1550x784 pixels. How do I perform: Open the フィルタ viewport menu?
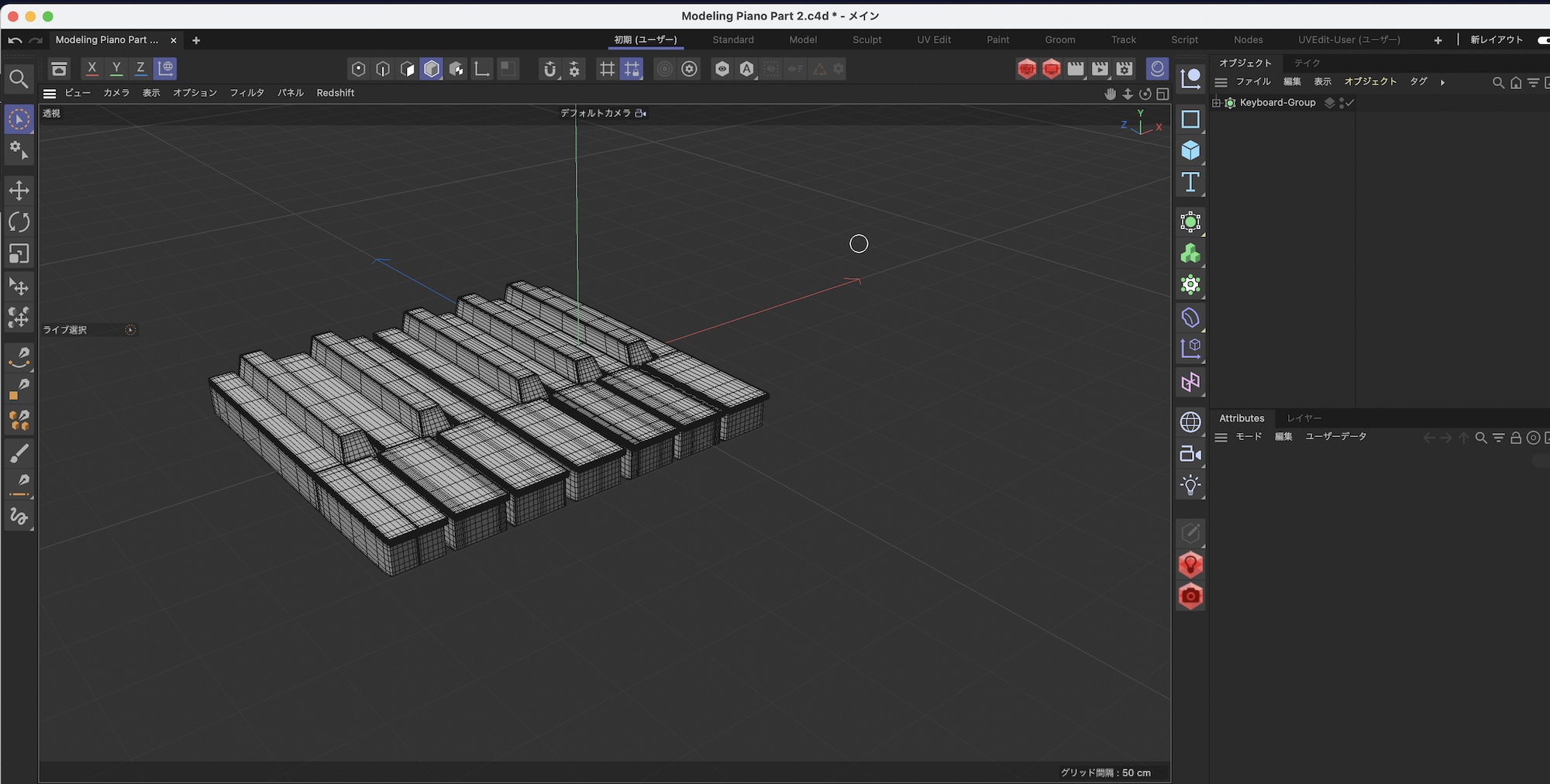246,93
